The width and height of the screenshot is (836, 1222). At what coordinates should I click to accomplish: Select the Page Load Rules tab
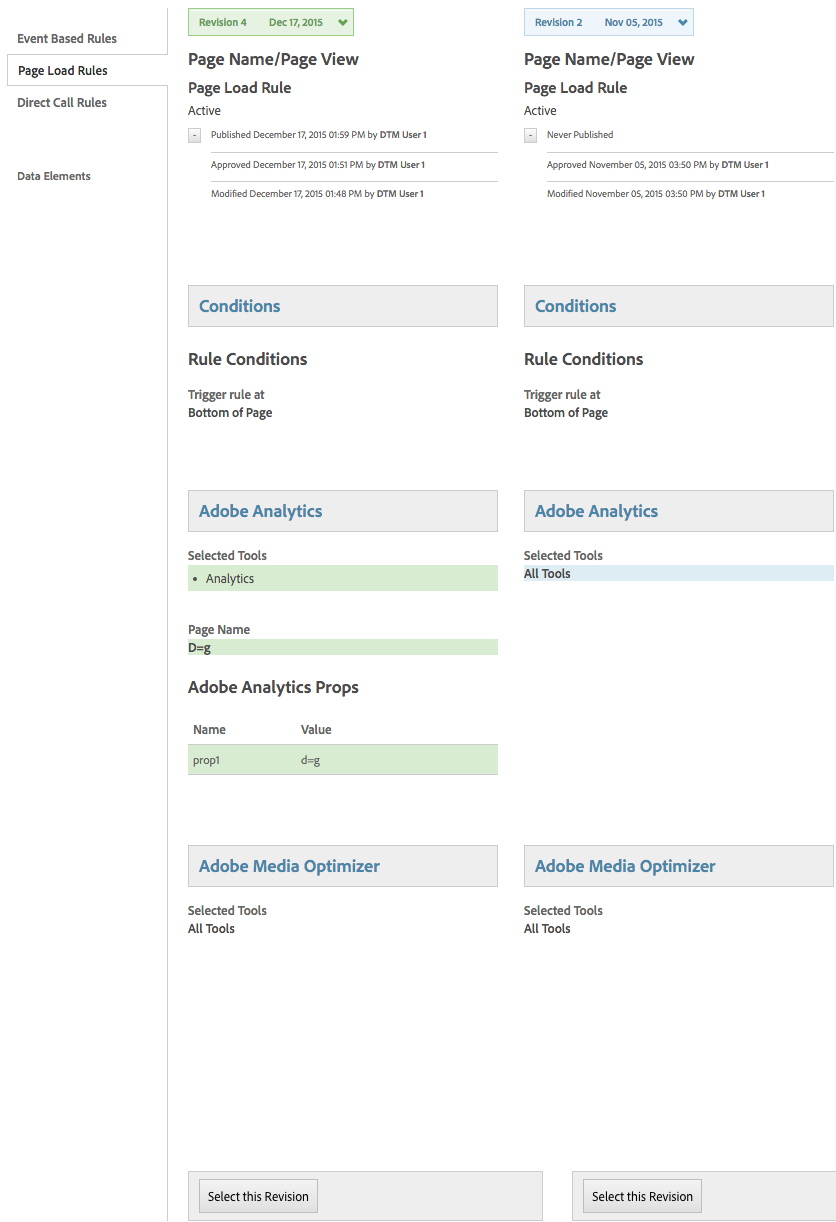[x=63, y=71]
